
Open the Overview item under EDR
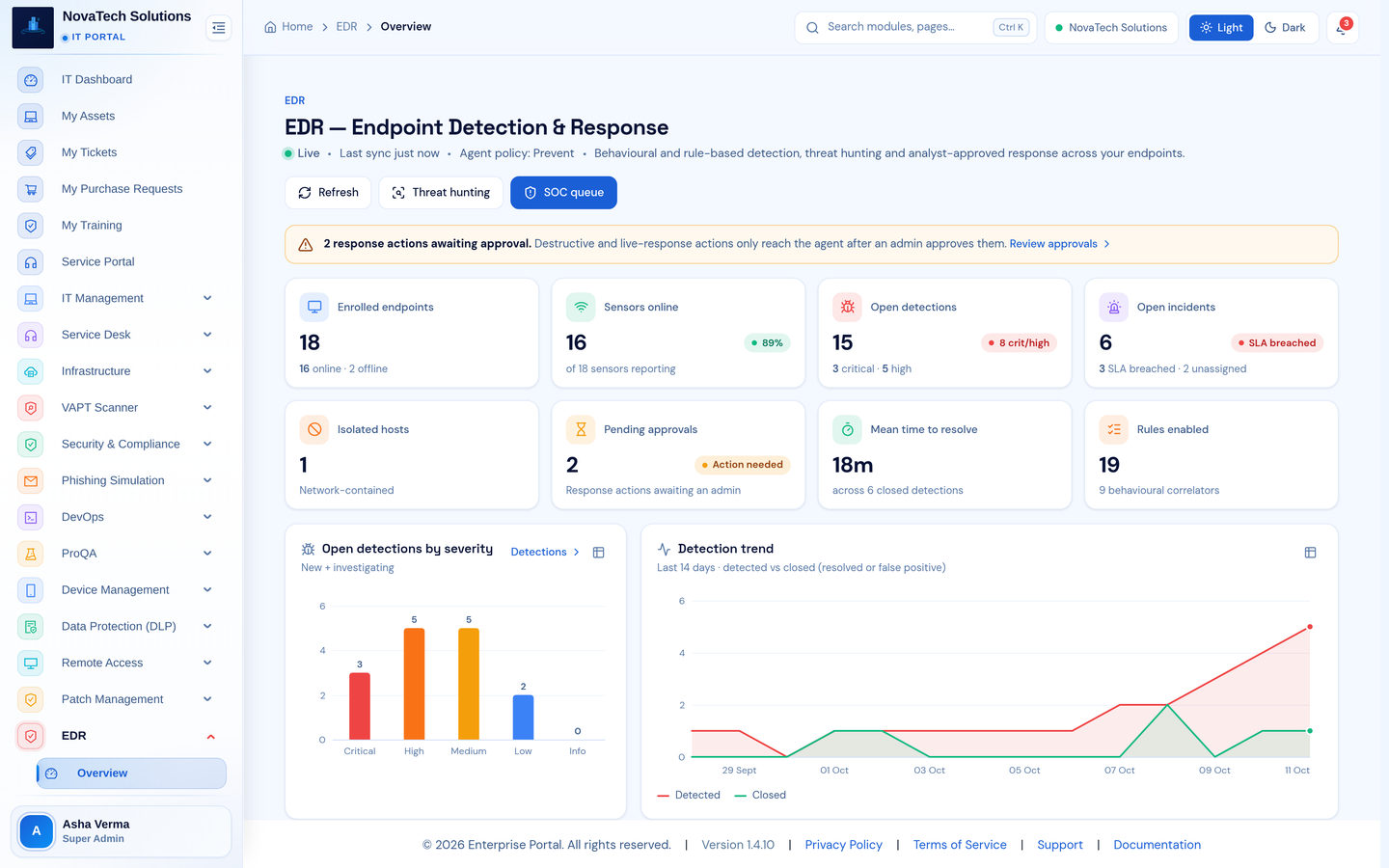(131, 773)
